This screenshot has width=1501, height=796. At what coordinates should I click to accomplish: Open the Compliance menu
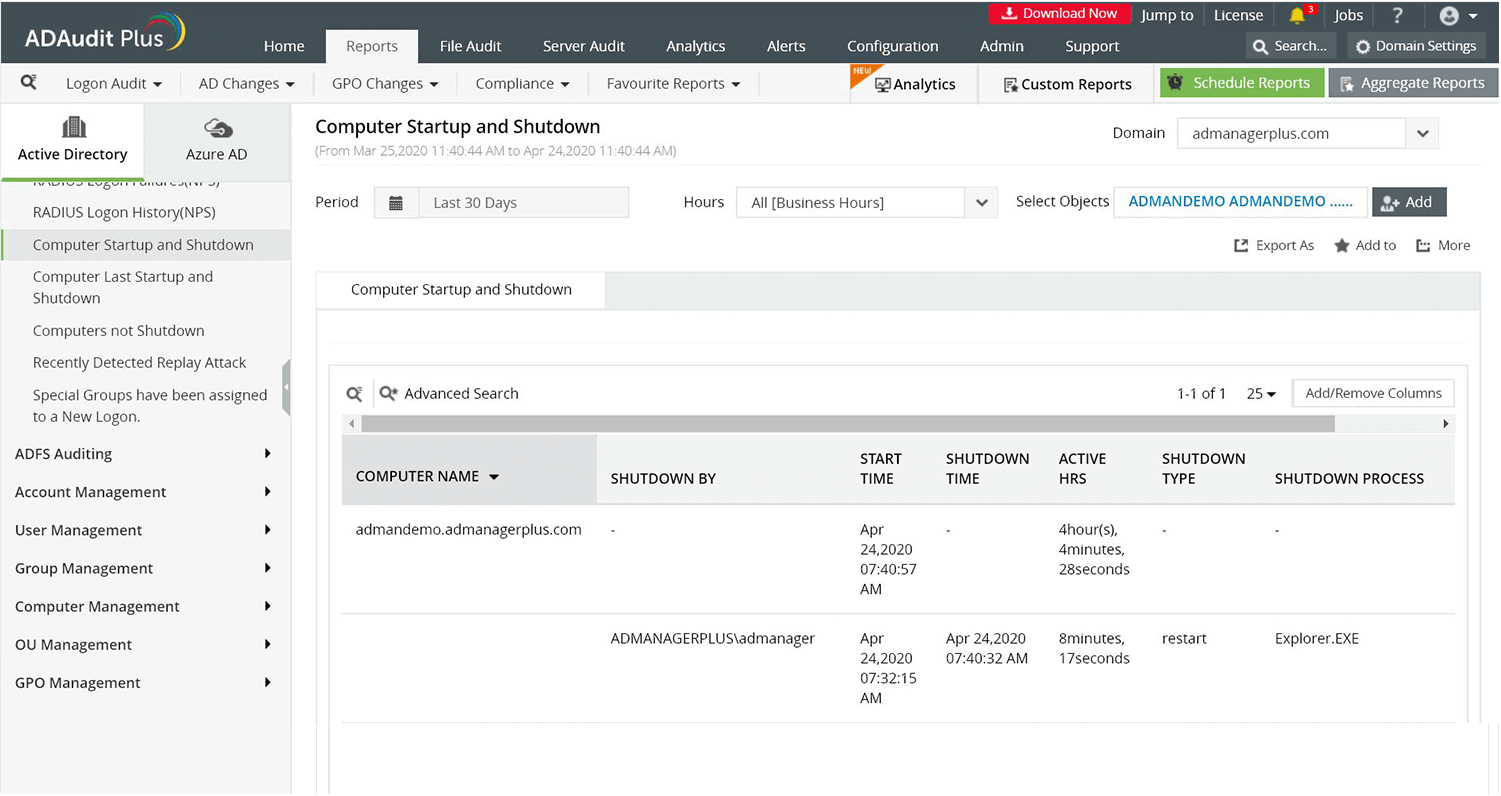[522, 84]
